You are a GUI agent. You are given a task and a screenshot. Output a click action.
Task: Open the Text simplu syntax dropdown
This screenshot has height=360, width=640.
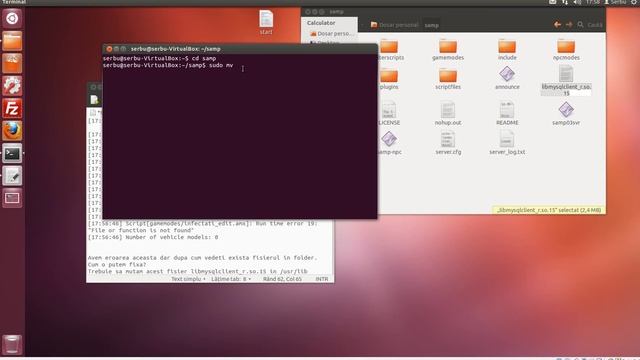coord(188,279)
